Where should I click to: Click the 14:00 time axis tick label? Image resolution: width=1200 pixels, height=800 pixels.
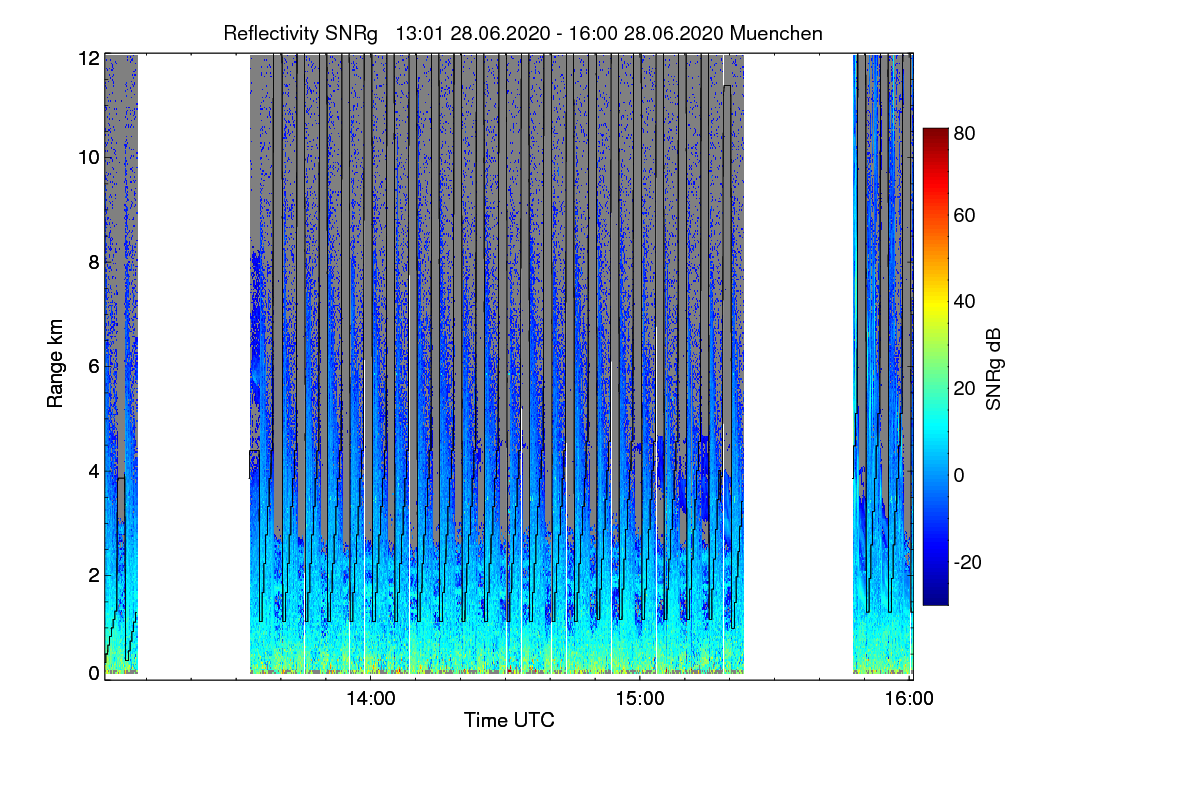coord(370,699)
